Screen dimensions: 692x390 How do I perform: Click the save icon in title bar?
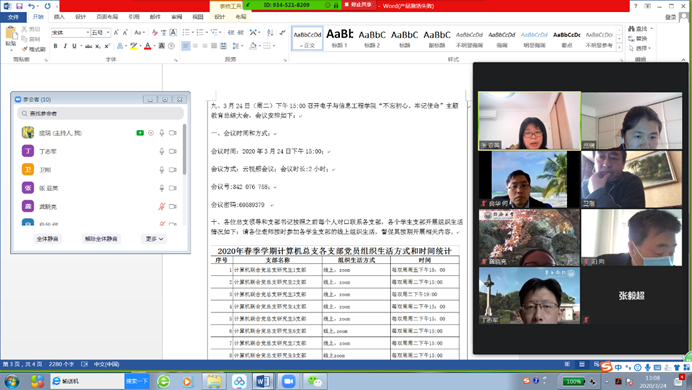coord(19,6)
